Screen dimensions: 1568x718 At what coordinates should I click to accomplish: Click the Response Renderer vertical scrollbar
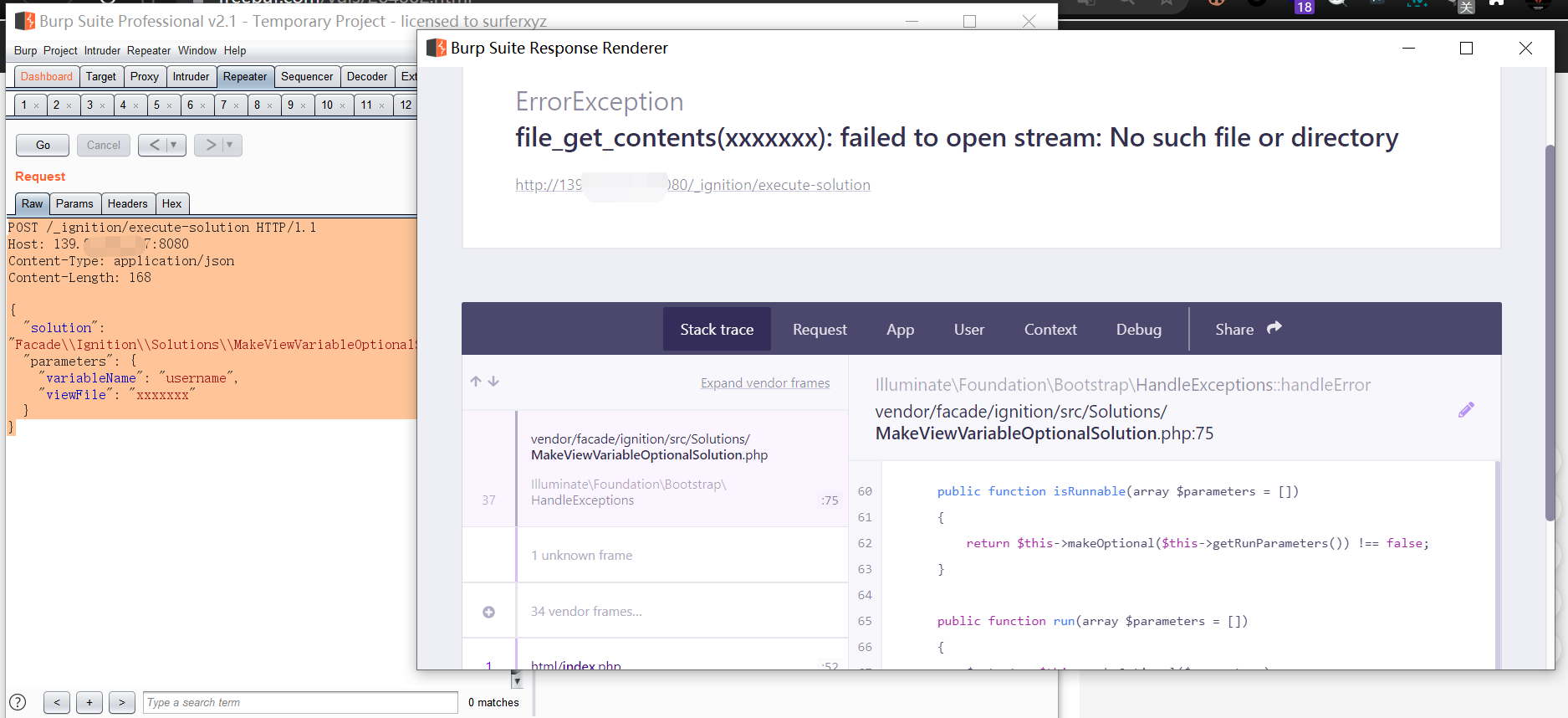click(x=1550, y=332)
